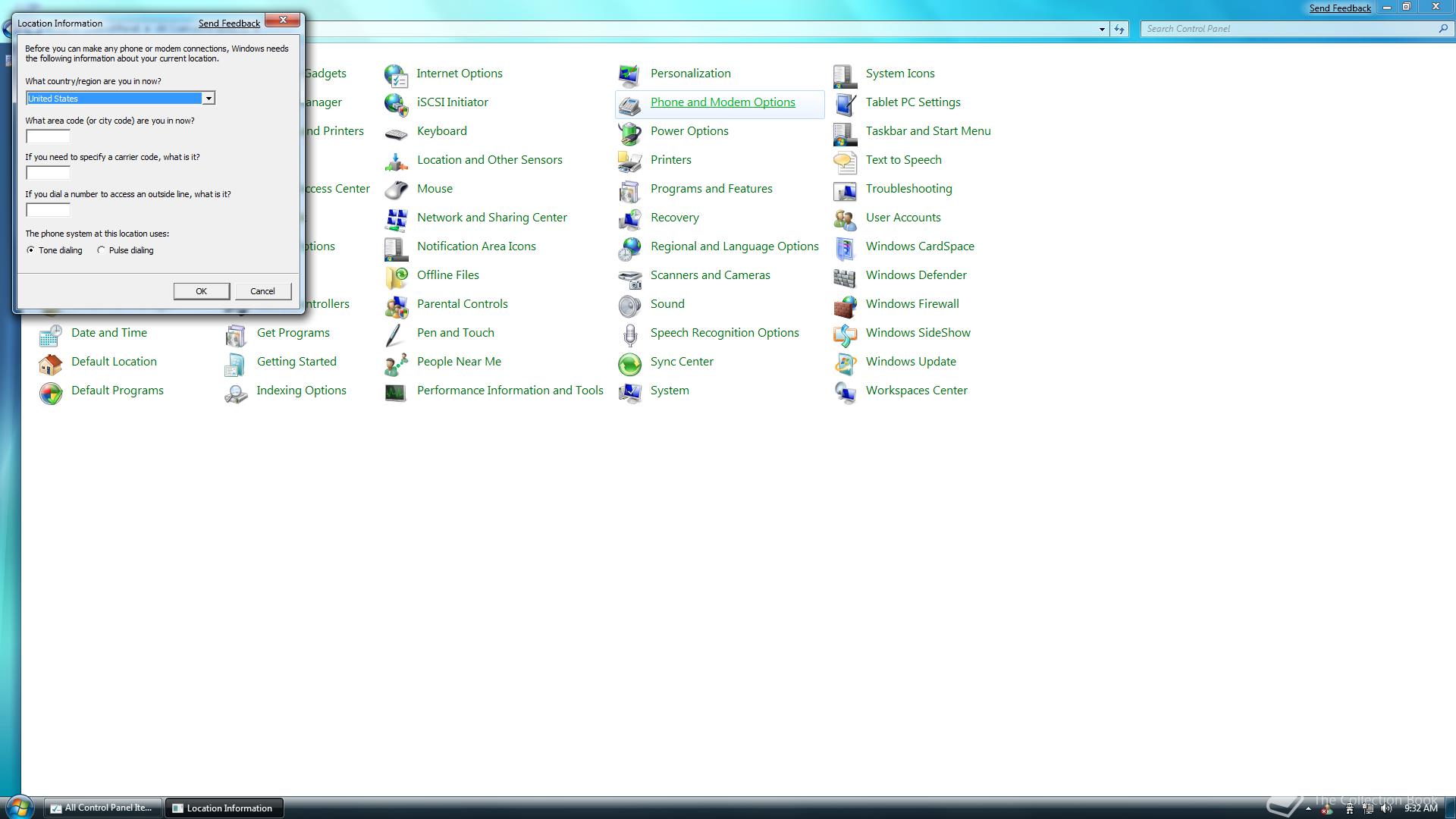Click the Network and Sharing Center icon
This screenshot has width=1456, height=819.
396,219
